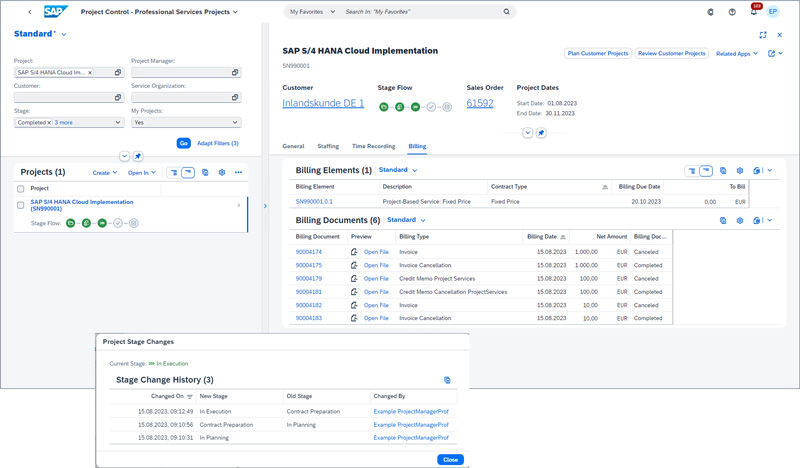Toggle Projects table hide-details view button
This screenshot has width=800, height=468.
(188, 173)
